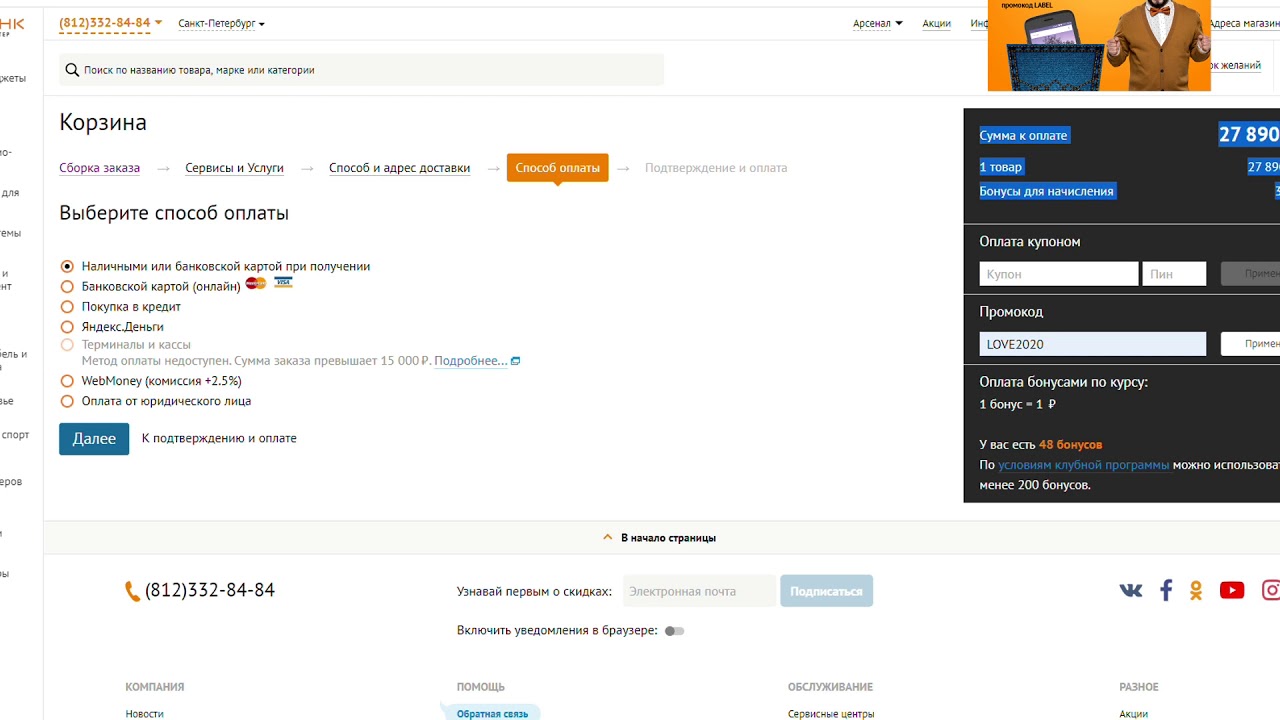Select Оплата от юридического лица option

67,400
